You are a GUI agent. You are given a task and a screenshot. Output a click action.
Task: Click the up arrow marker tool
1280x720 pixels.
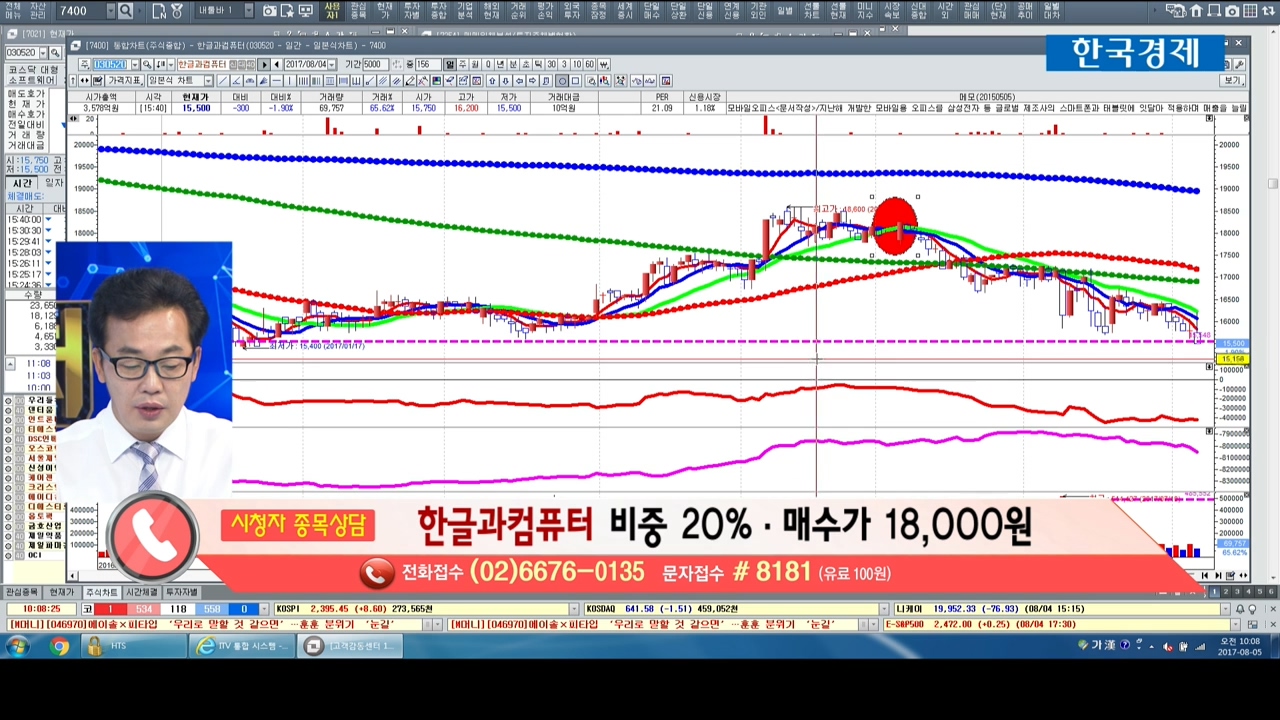493,80
